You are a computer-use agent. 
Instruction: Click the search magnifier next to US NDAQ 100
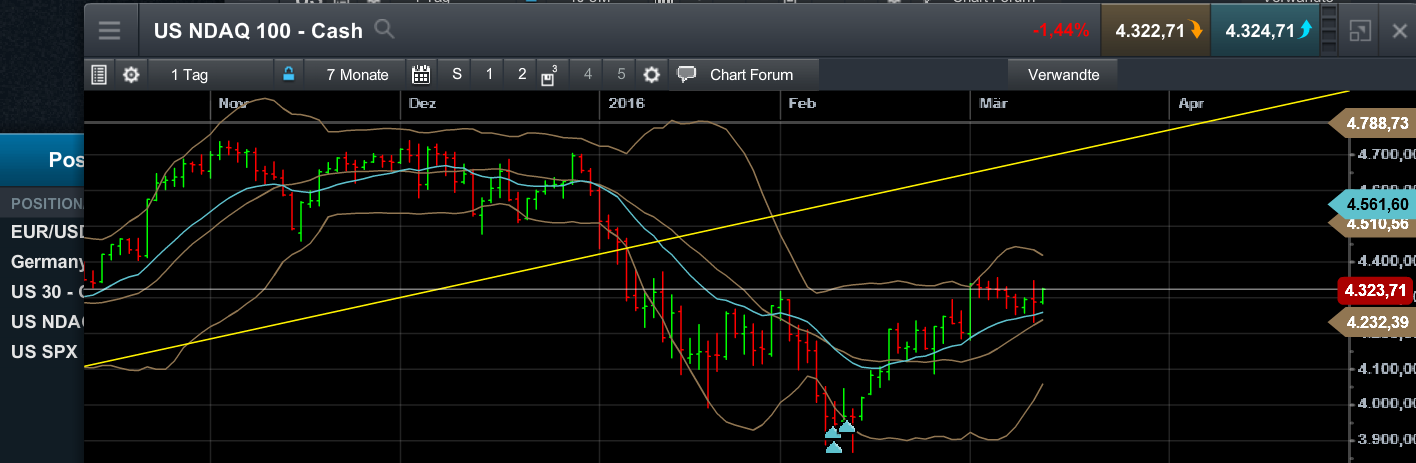click(384, 29)
